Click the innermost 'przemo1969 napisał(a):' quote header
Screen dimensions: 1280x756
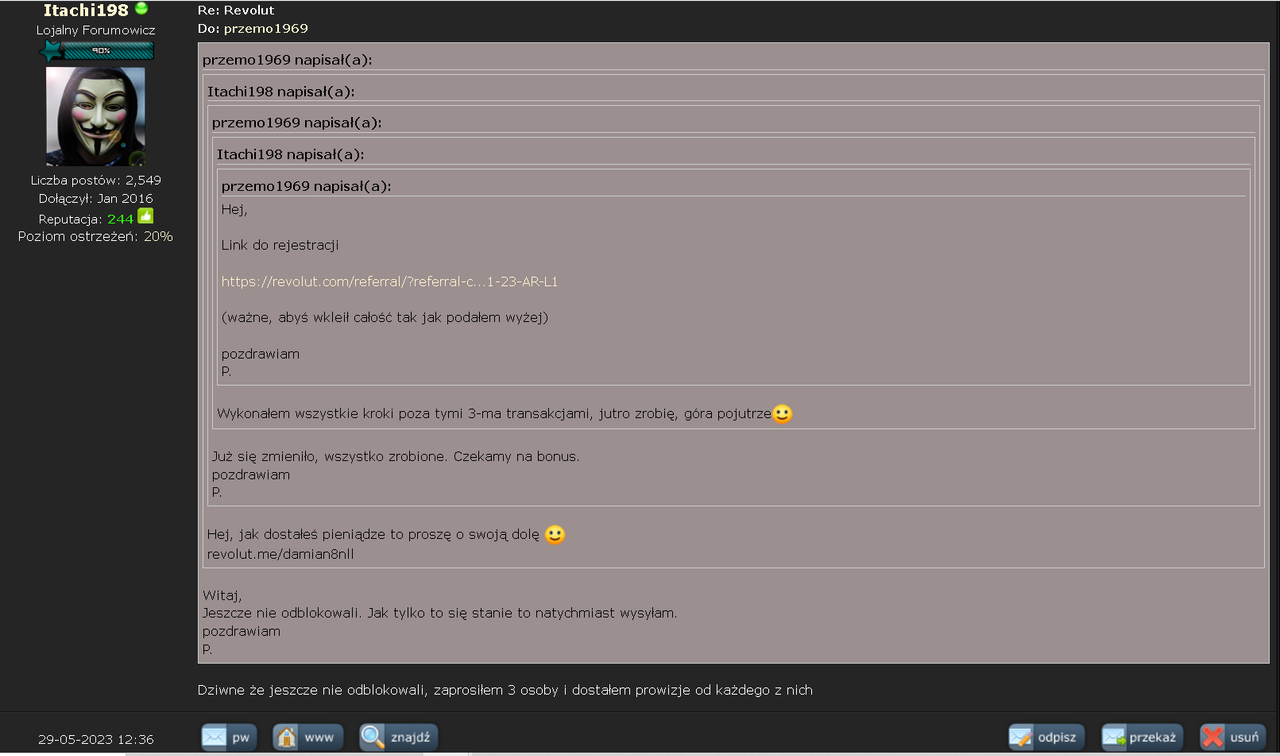point(306,186)
